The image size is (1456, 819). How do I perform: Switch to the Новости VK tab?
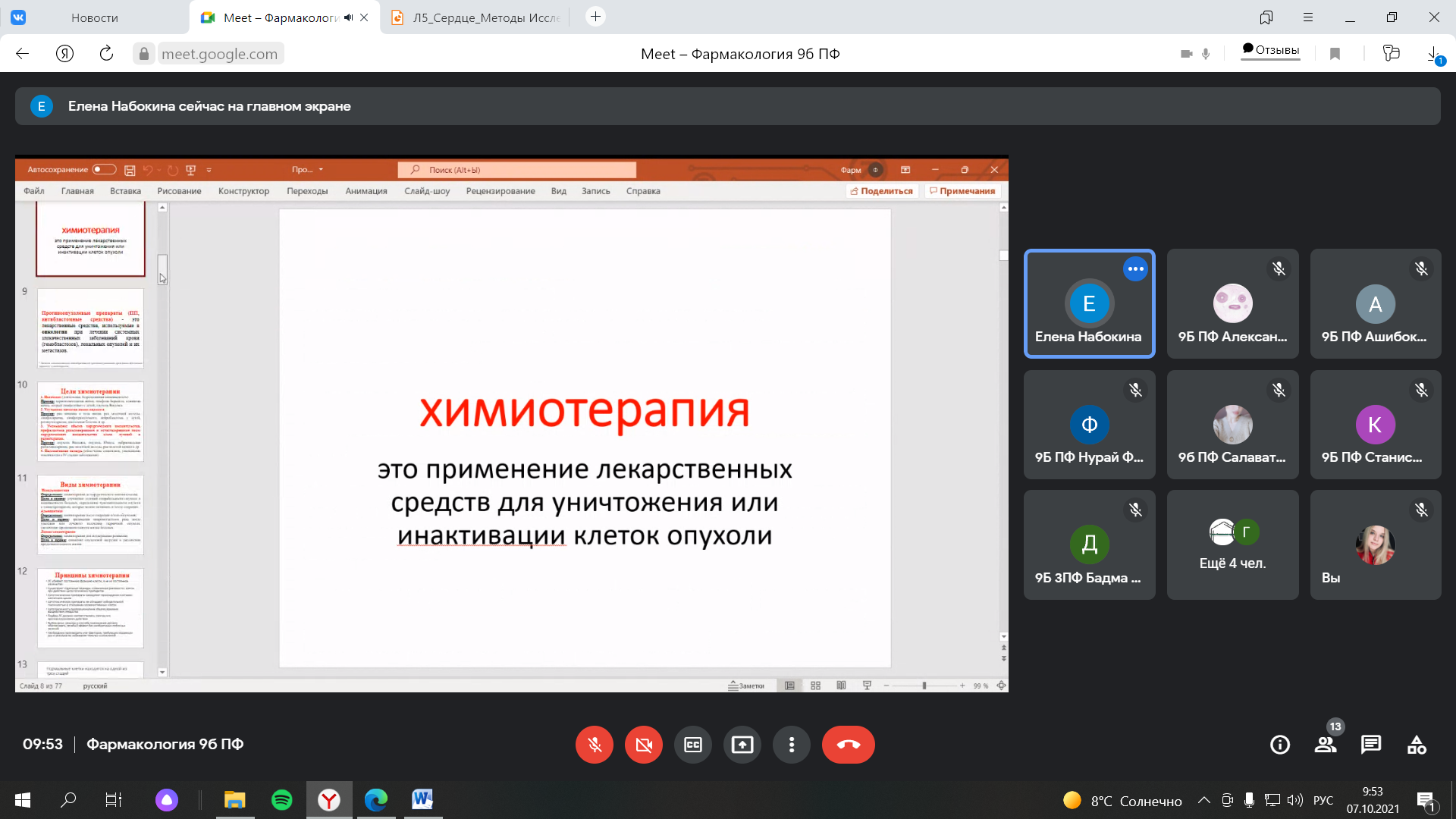pyautogui.click(x=95, y=17)
